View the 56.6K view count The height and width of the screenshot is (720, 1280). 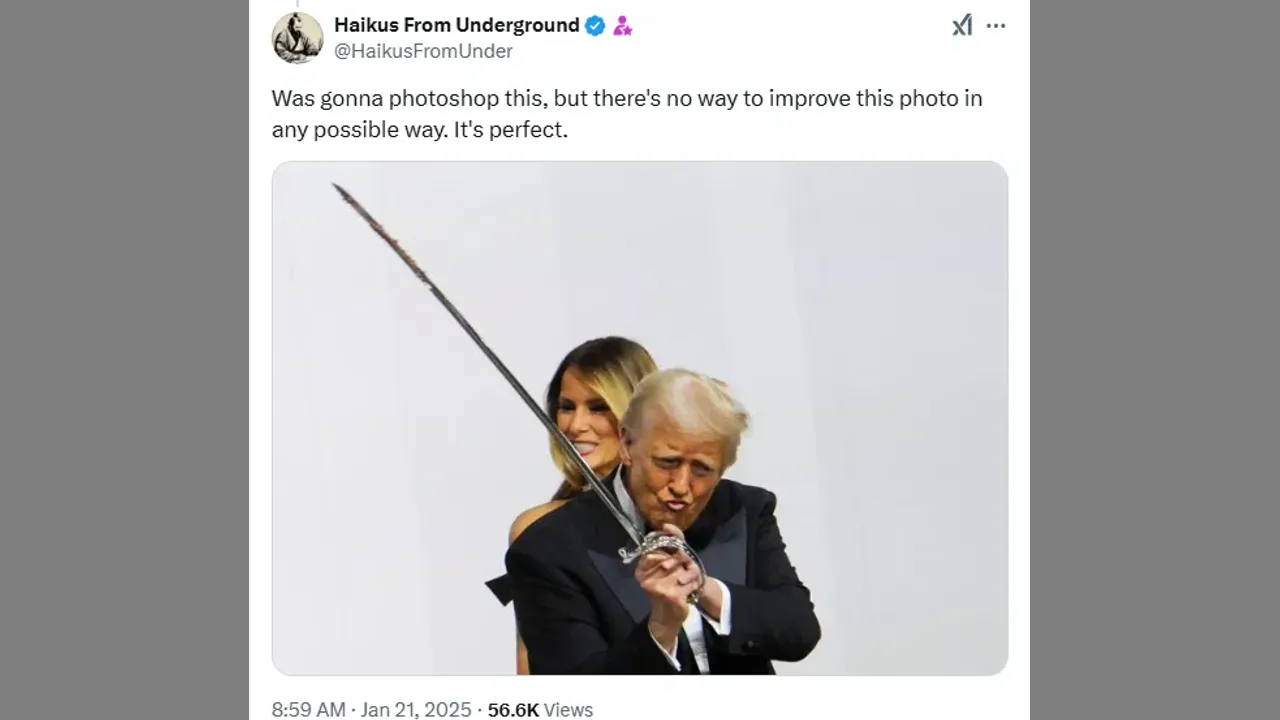pyautogui.click(x=513, y=710)
